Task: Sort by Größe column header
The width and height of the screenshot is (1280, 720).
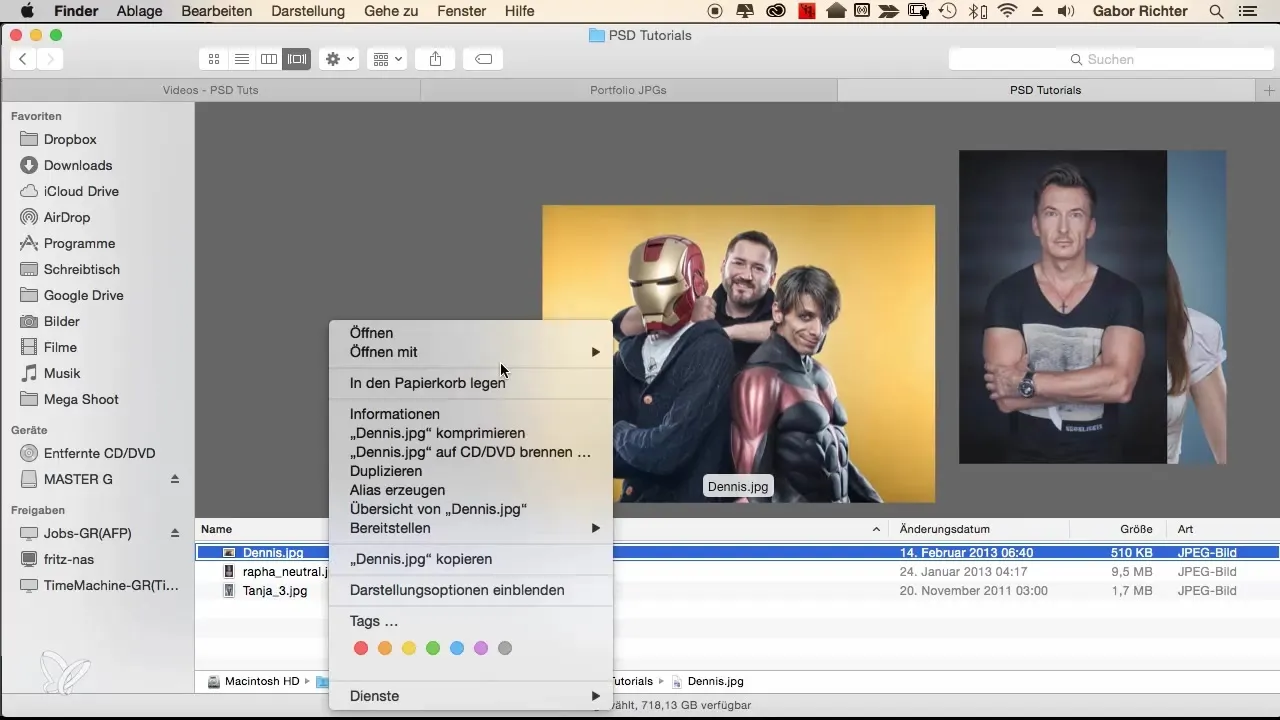Action: coord(1136,529)
